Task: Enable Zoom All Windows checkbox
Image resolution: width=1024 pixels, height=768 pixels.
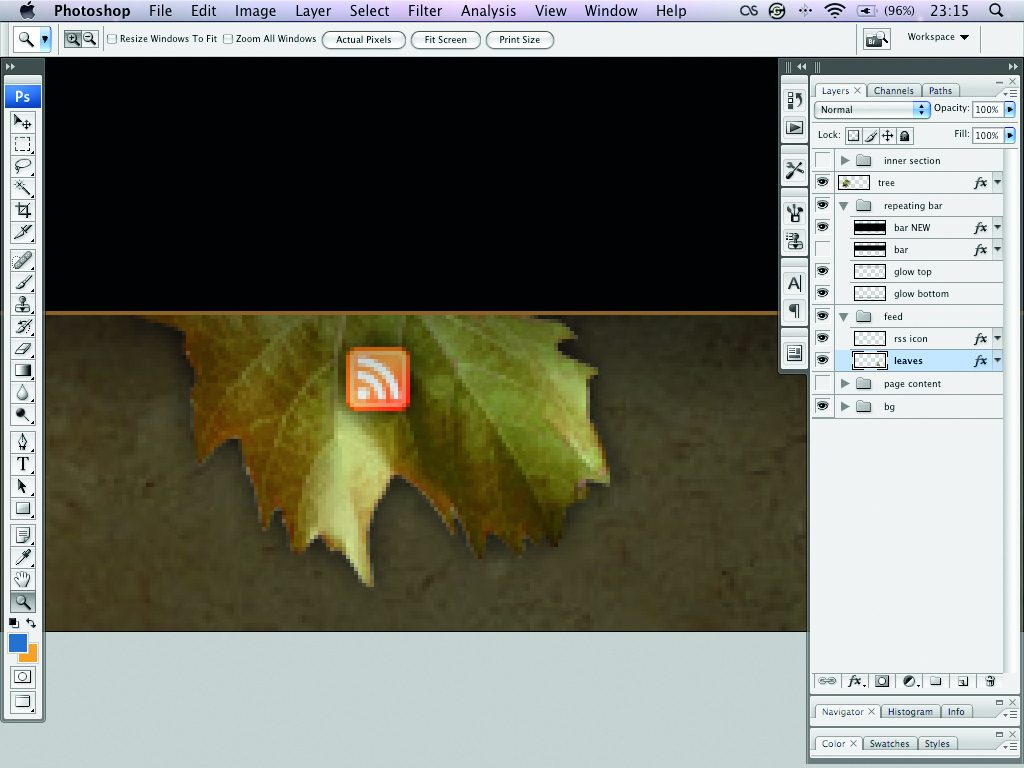Action: 228,39
